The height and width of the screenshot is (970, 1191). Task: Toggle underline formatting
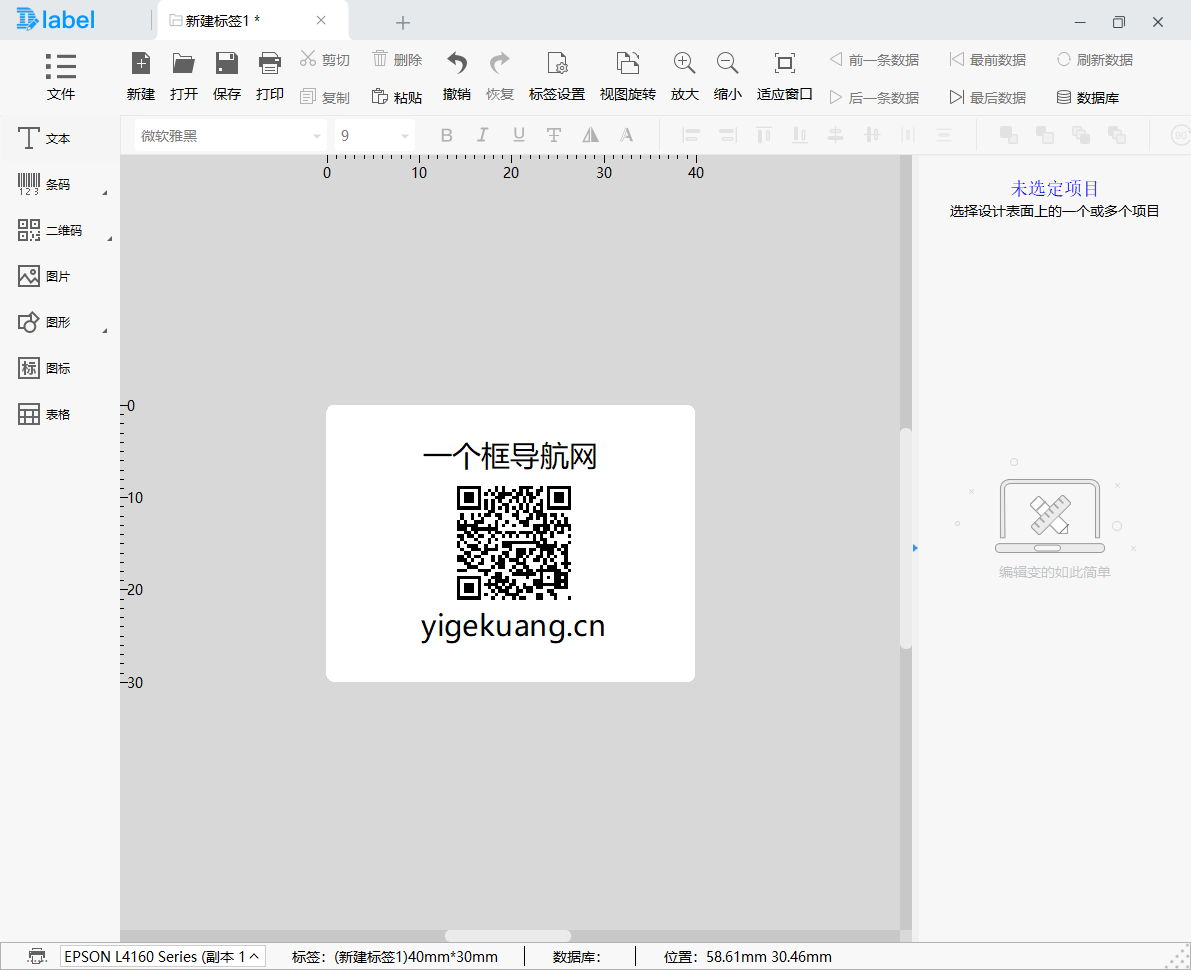click(x=519, y=135)
